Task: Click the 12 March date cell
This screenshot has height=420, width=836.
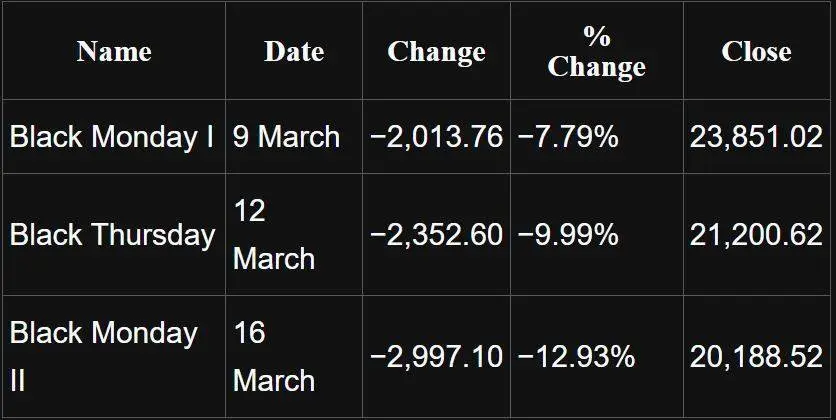Action: coord(273,235)
